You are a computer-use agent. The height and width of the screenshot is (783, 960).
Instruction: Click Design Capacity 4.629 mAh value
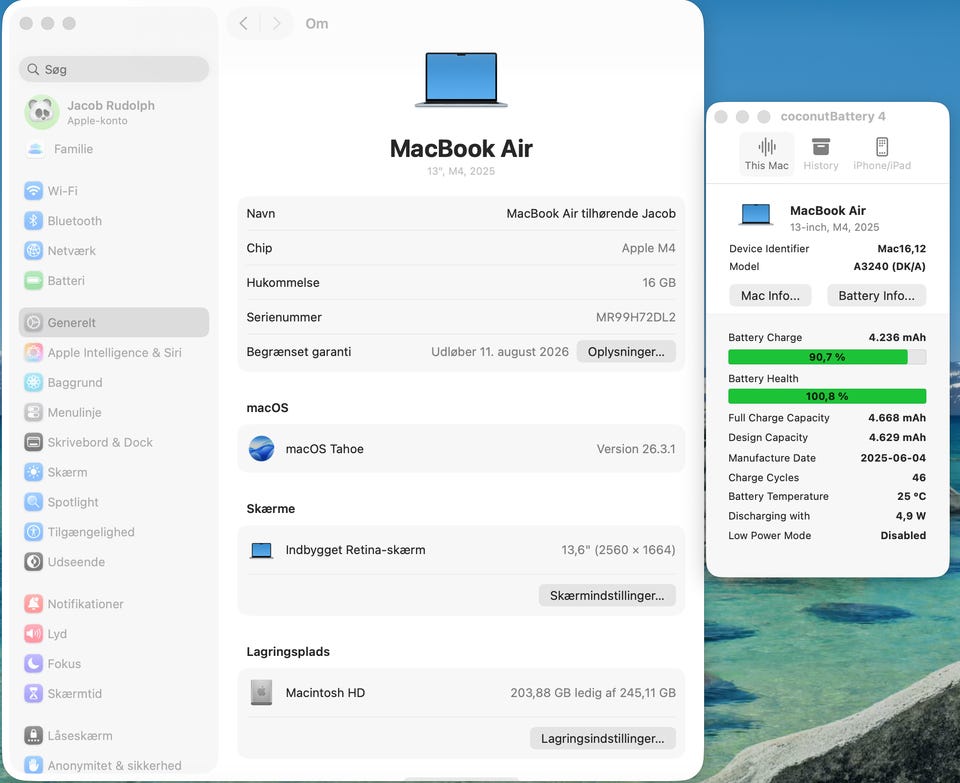[897, 437]
